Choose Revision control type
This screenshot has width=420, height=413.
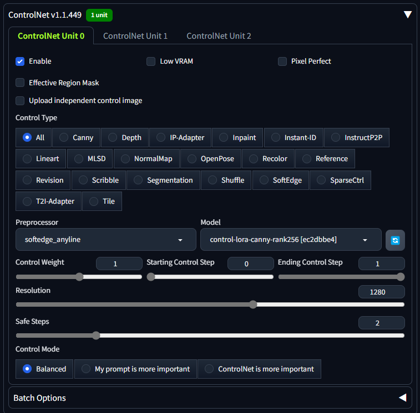43,180
